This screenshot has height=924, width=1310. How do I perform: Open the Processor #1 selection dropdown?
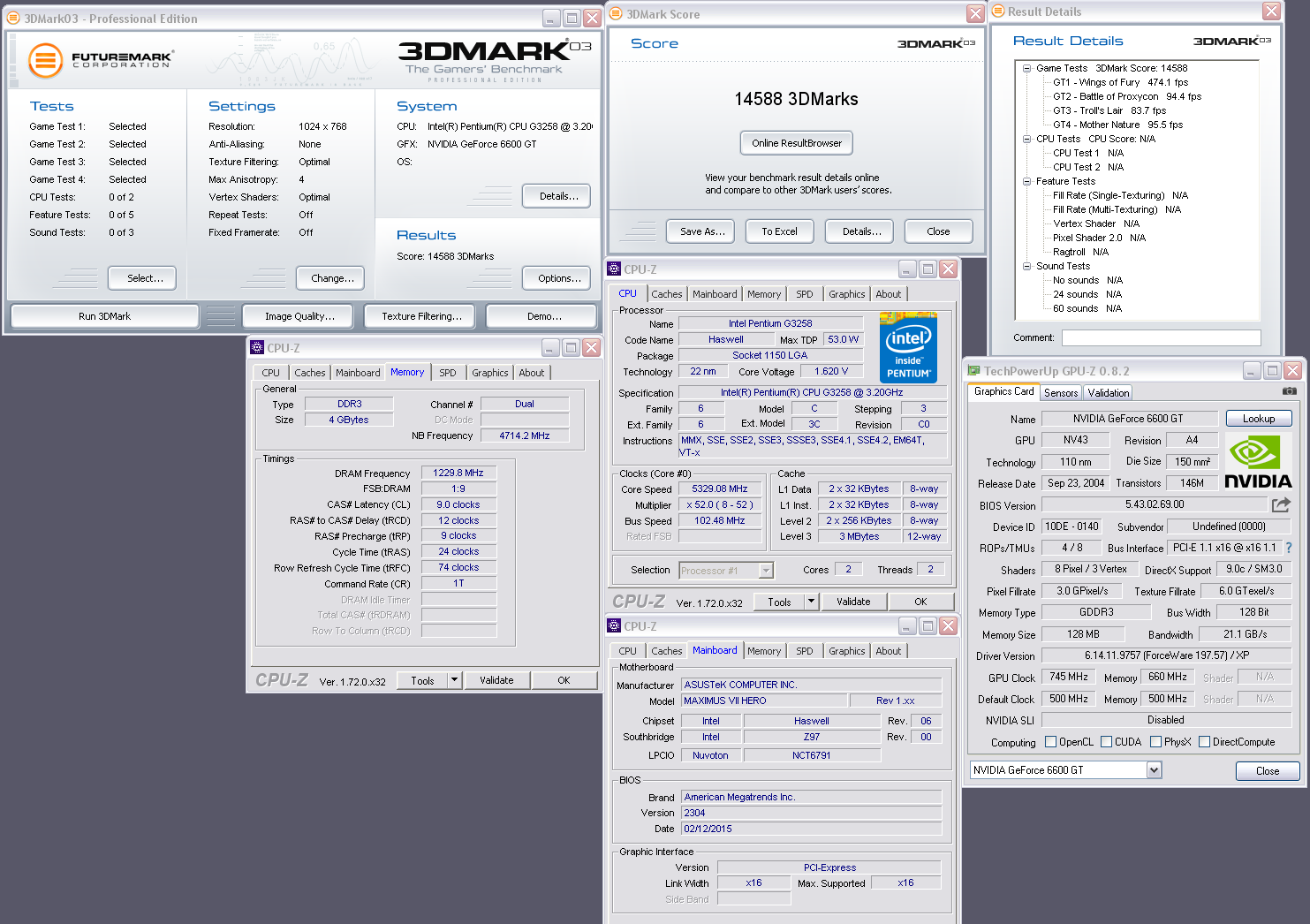[x=766, y=571]
